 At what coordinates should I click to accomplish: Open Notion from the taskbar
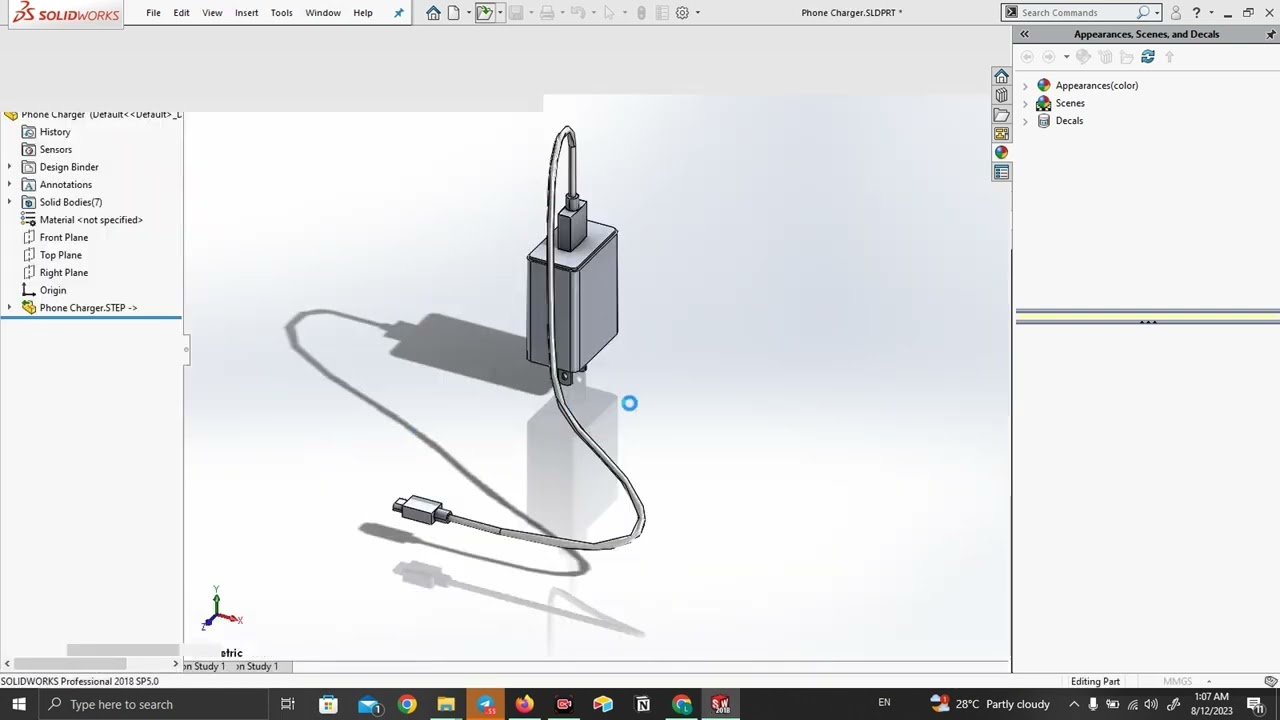[x=642, y=704]
